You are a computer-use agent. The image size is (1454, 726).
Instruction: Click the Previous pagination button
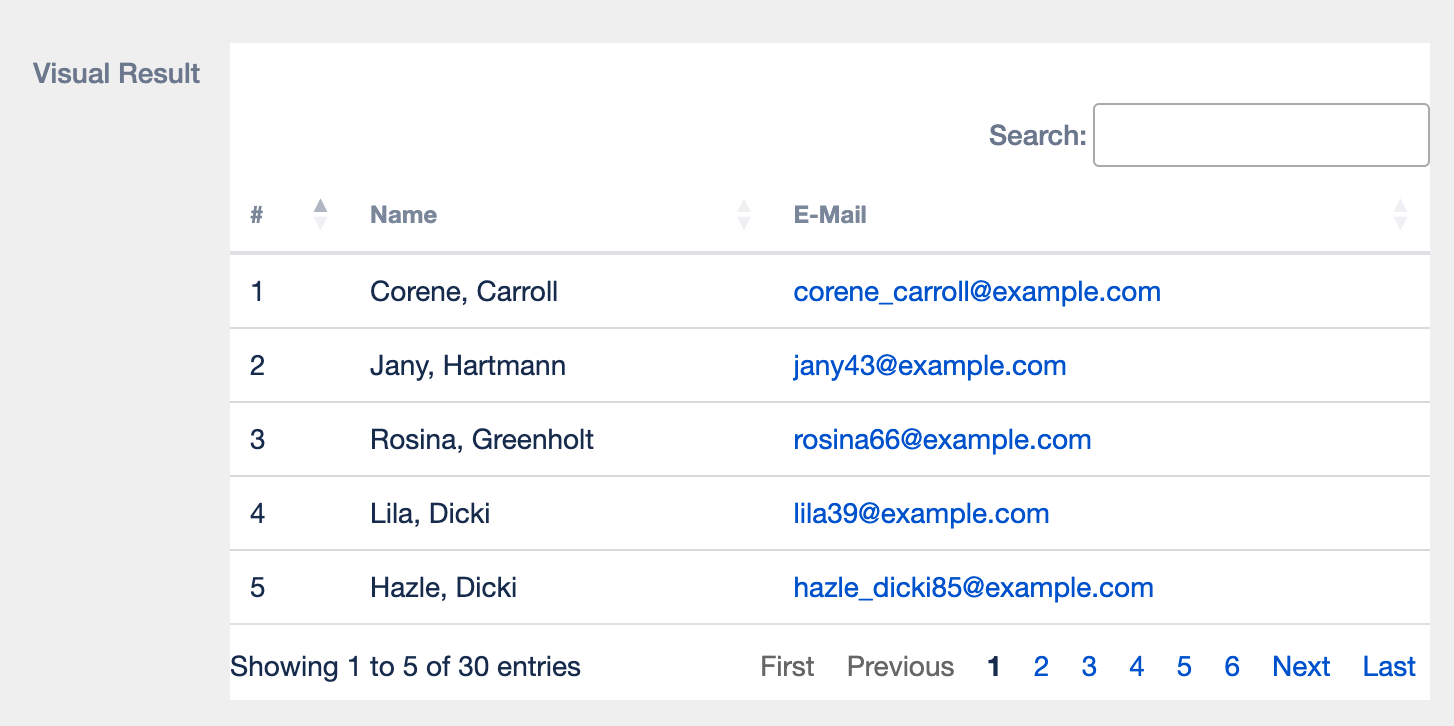point(900,667)
